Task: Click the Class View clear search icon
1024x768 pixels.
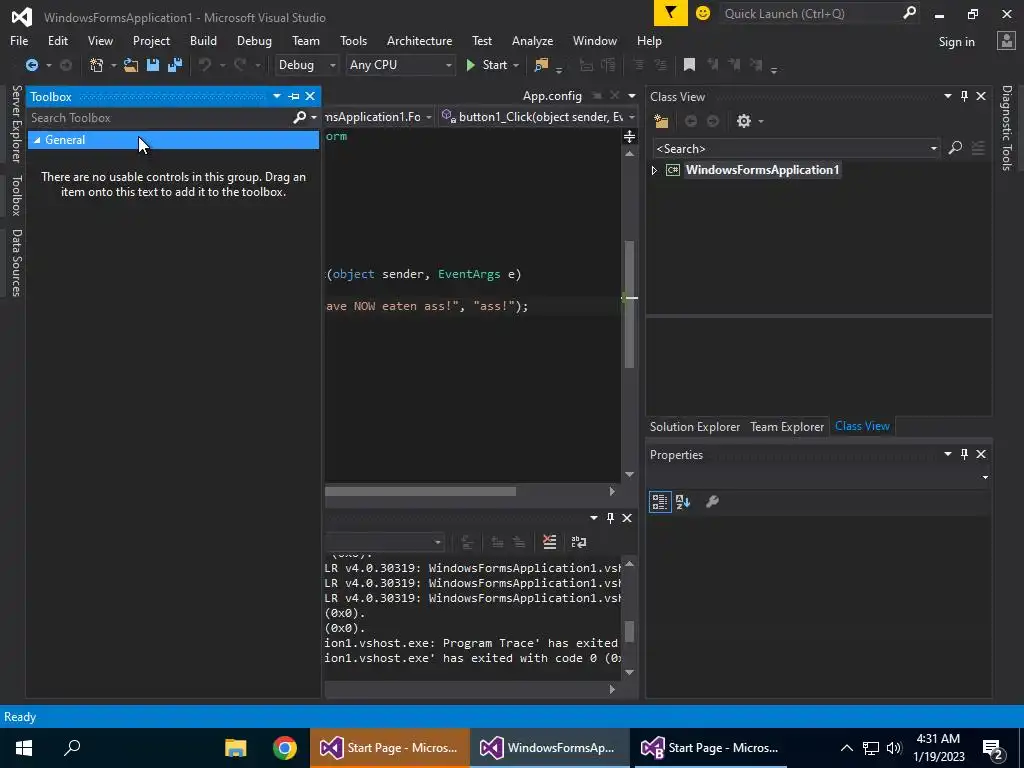Action: tap(978, 148)
